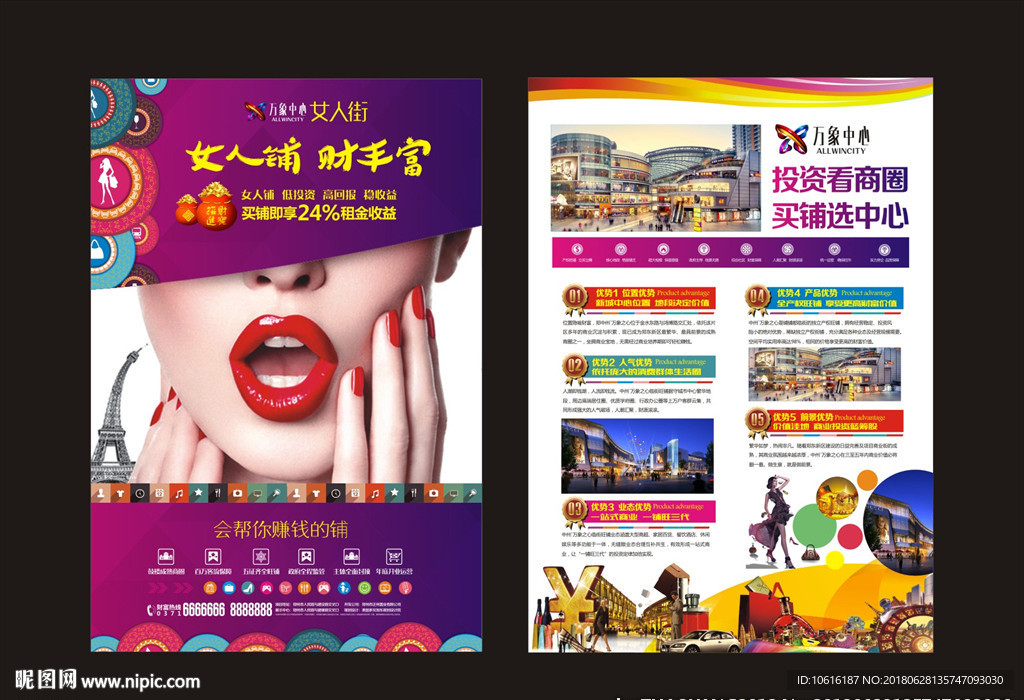Click the 女人铺 低投资 高回报 稳收益 line

[319, 195]
